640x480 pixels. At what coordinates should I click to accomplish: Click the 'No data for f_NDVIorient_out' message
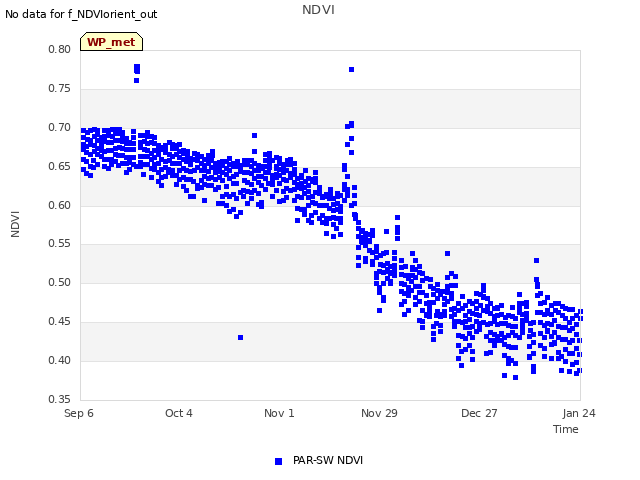coord(81,14)
